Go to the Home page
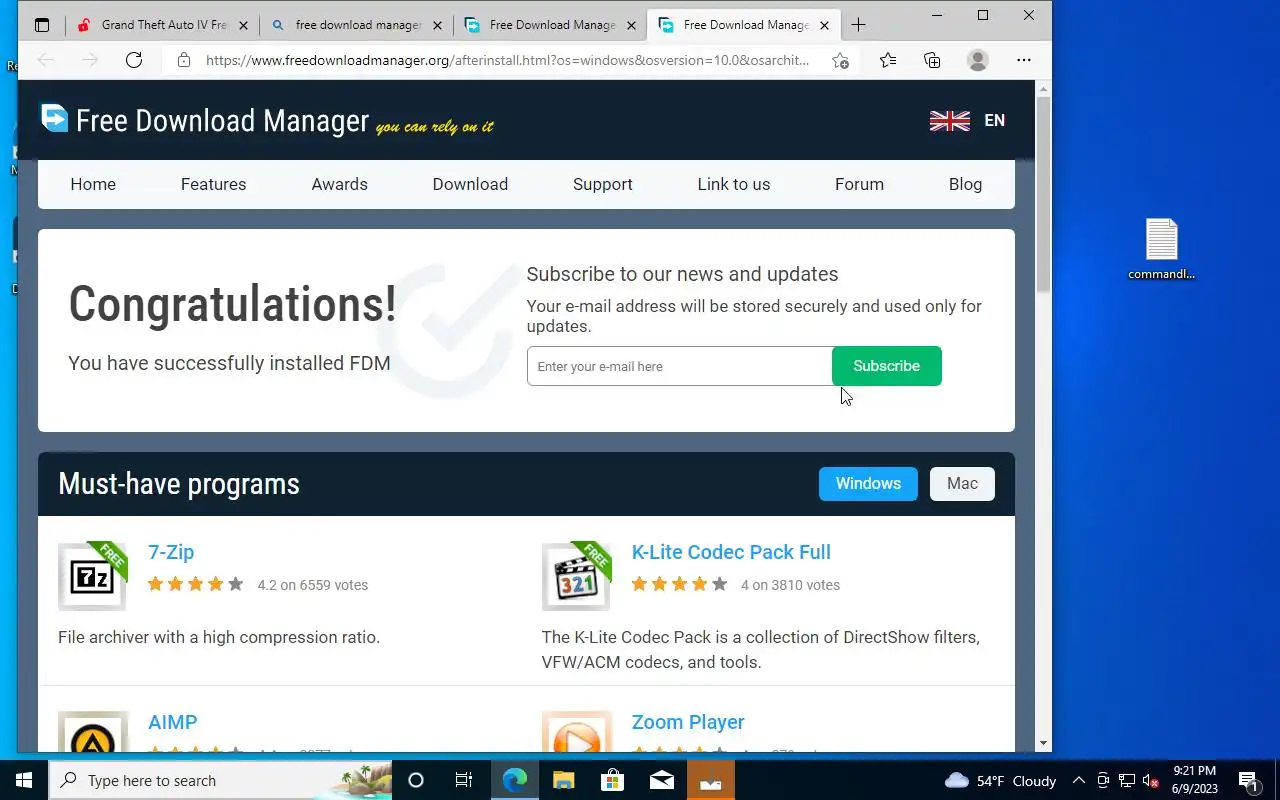1280x800 pixels. pyautogui.click(x=93, y=184)
